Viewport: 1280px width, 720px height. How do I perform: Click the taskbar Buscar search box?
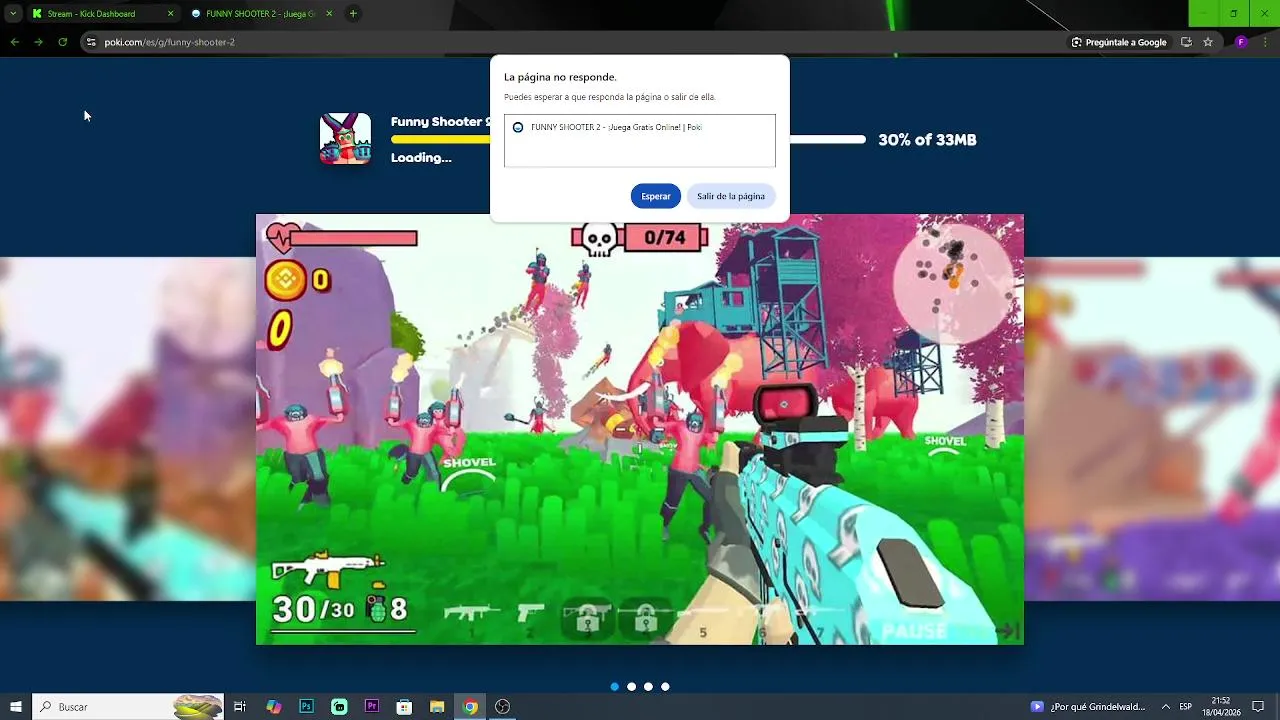coord(128,707)
